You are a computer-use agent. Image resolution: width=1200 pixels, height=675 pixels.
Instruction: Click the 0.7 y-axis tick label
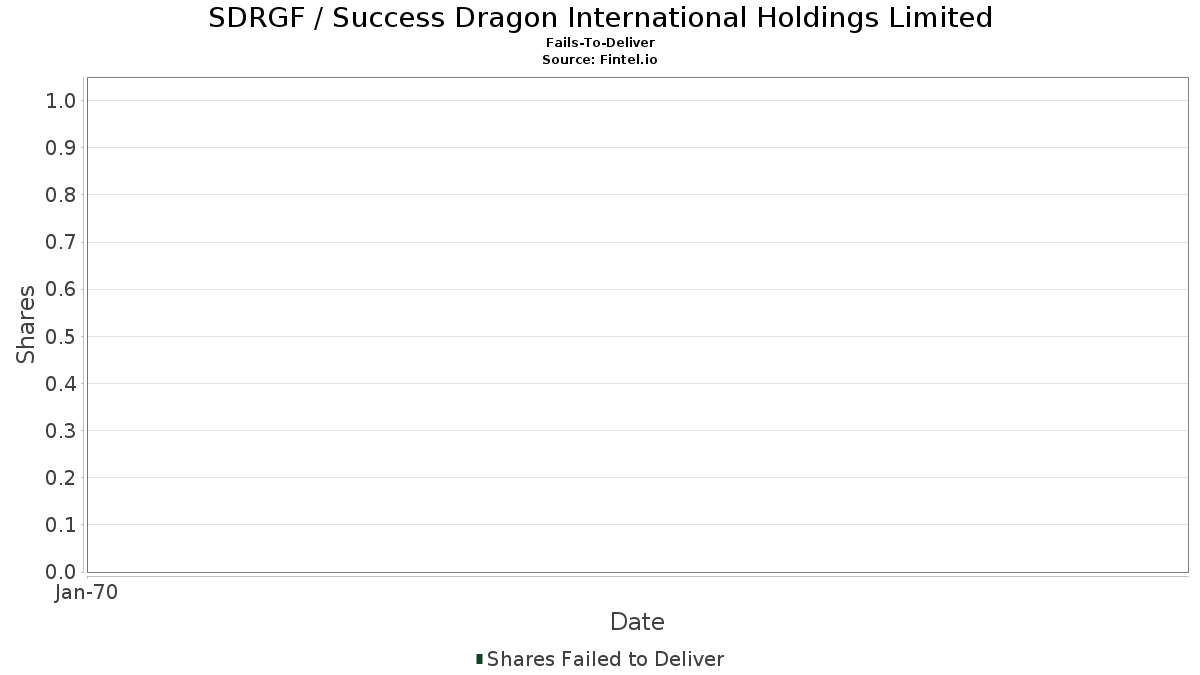(61, 242)
